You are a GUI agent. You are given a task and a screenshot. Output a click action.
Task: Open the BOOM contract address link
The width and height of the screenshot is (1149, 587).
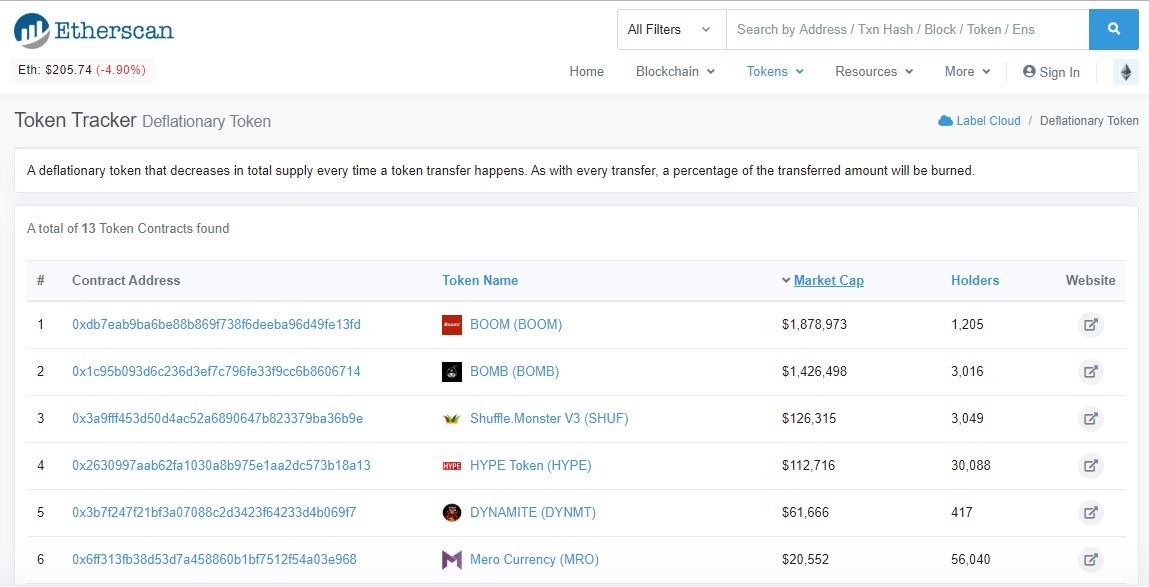(216, 325)
